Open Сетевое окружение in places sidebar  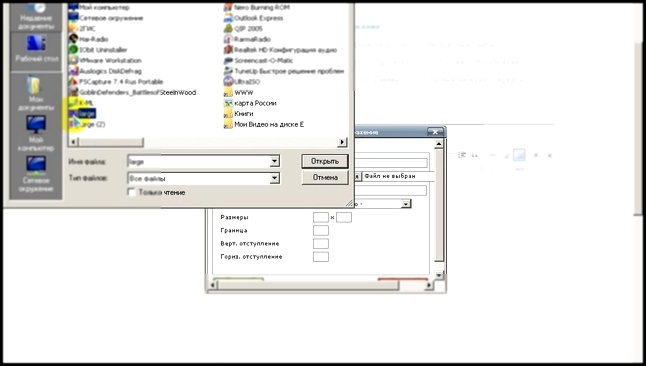[36, 174]
